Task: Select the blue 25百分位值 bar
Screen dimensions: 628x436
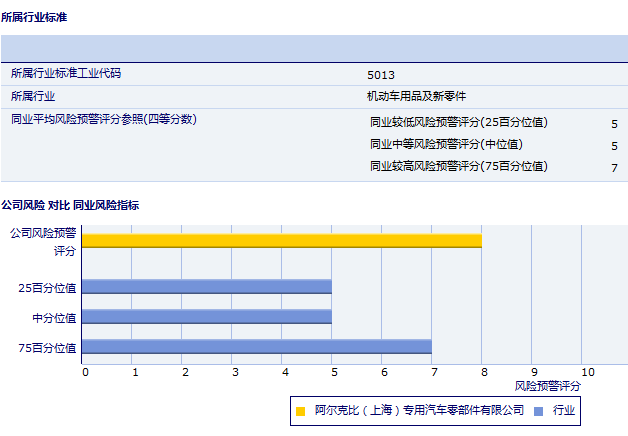Action: [x=207, y=287]
